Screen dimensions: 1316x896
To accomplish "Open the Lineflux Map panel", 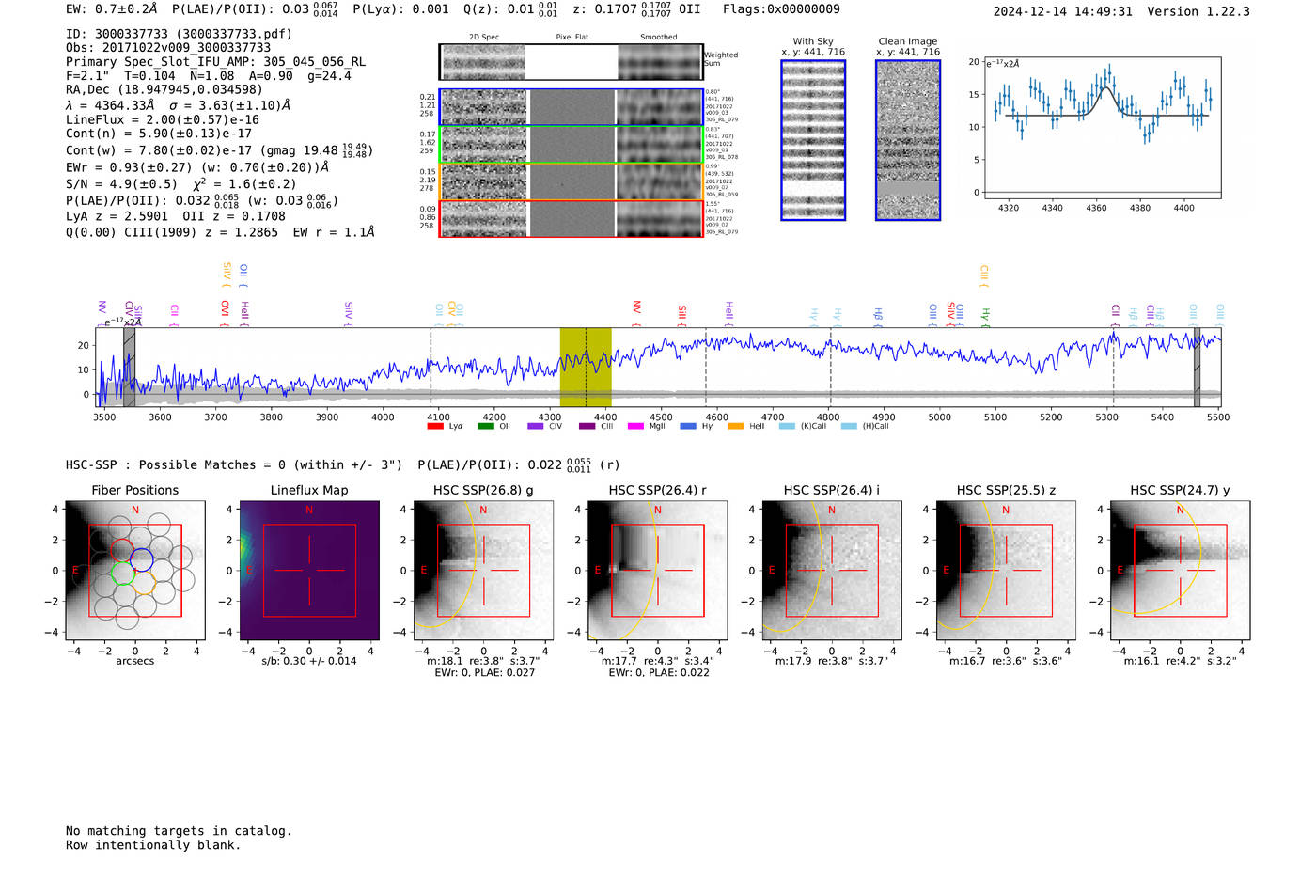I will pyautogui.click(x=309, y=571).
